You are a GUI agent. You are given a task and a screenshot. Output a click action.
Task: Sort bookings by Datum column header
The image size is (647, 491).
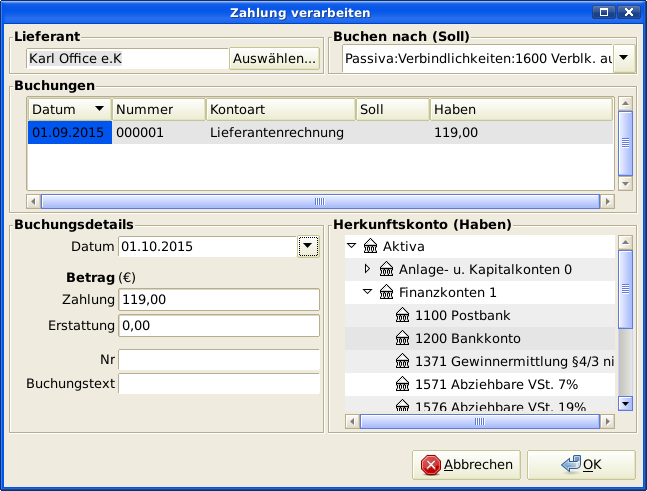pyautogui.click(x=68, y=109)
